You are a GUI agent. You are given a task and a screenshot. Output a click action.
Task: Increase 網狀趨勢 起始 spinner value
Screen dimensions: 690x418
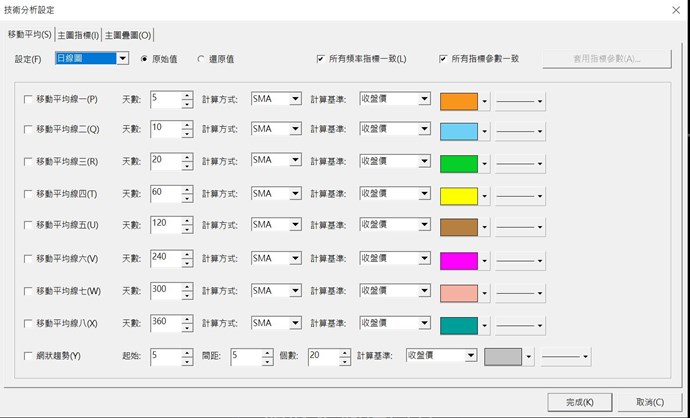(x=187, y=351)
